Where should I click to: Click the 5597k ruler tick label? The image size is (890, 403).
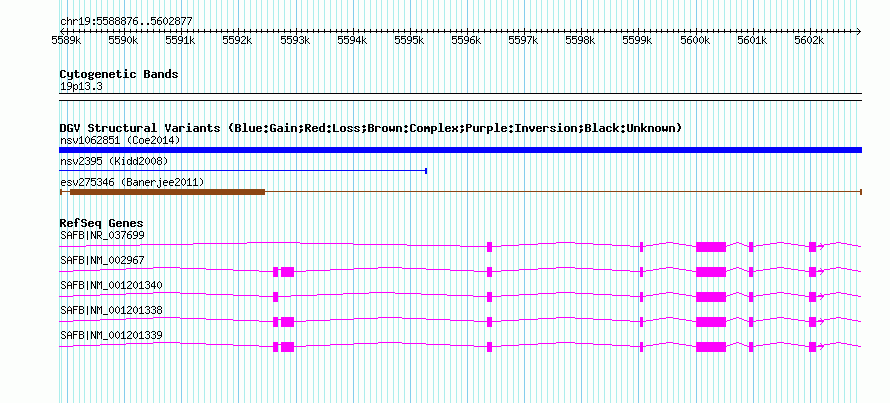click(x=524, y=40)
